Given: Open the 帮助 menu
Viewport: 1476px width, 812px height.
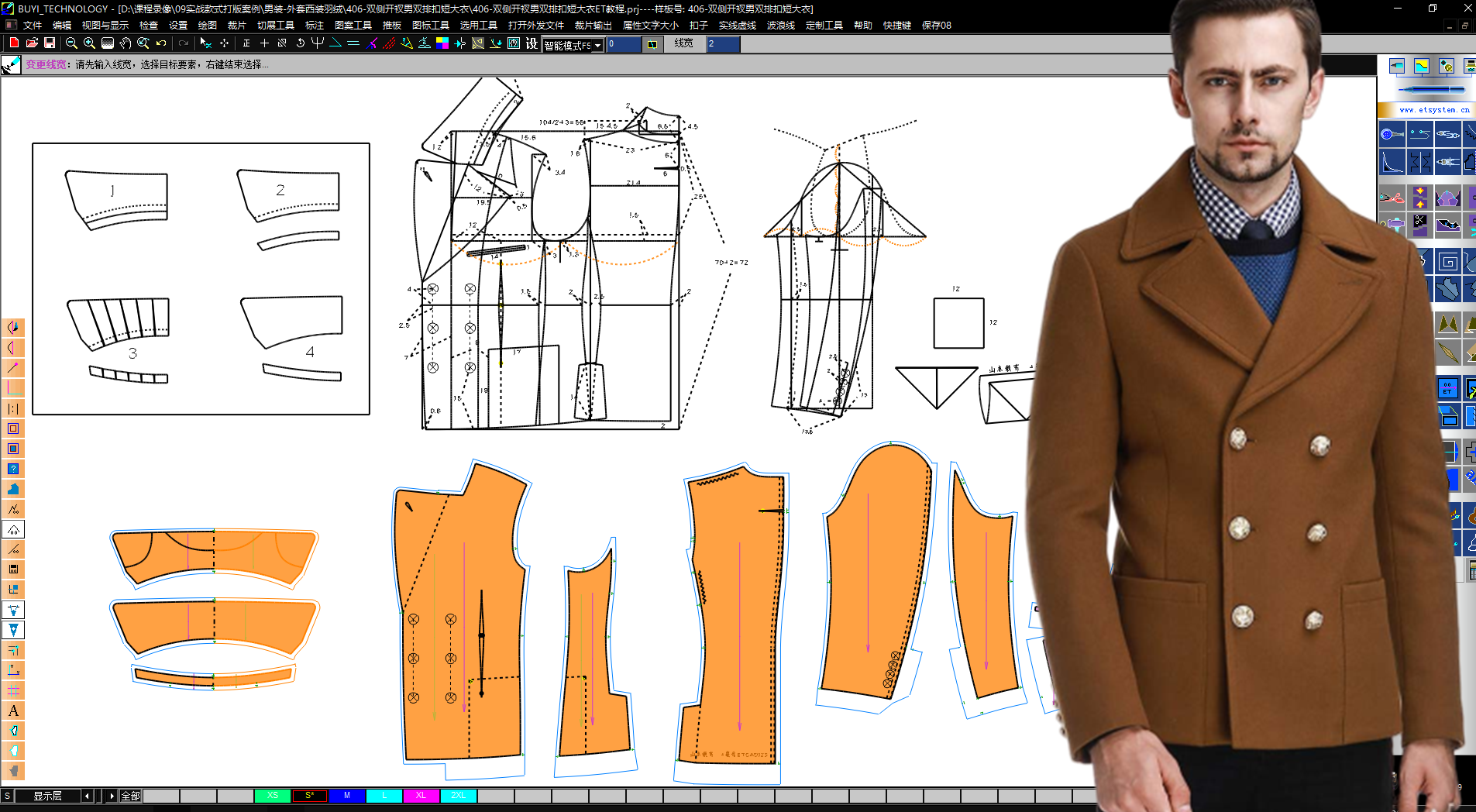Looking at the screenshot, I should point(863,26).
